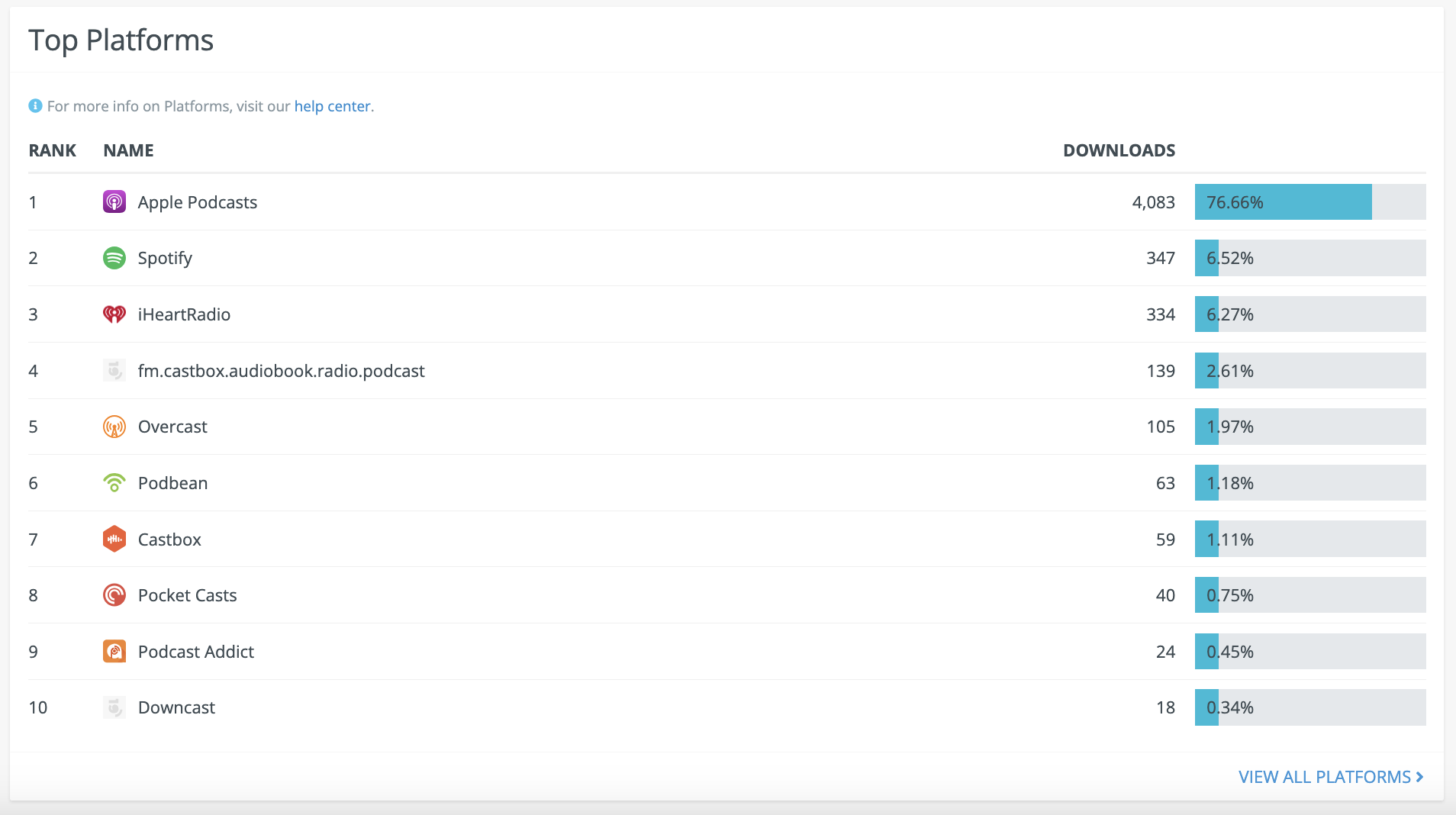This screenshot has height=815, width=1456.
Task: Open the help center link
Action: pos(333,106)
